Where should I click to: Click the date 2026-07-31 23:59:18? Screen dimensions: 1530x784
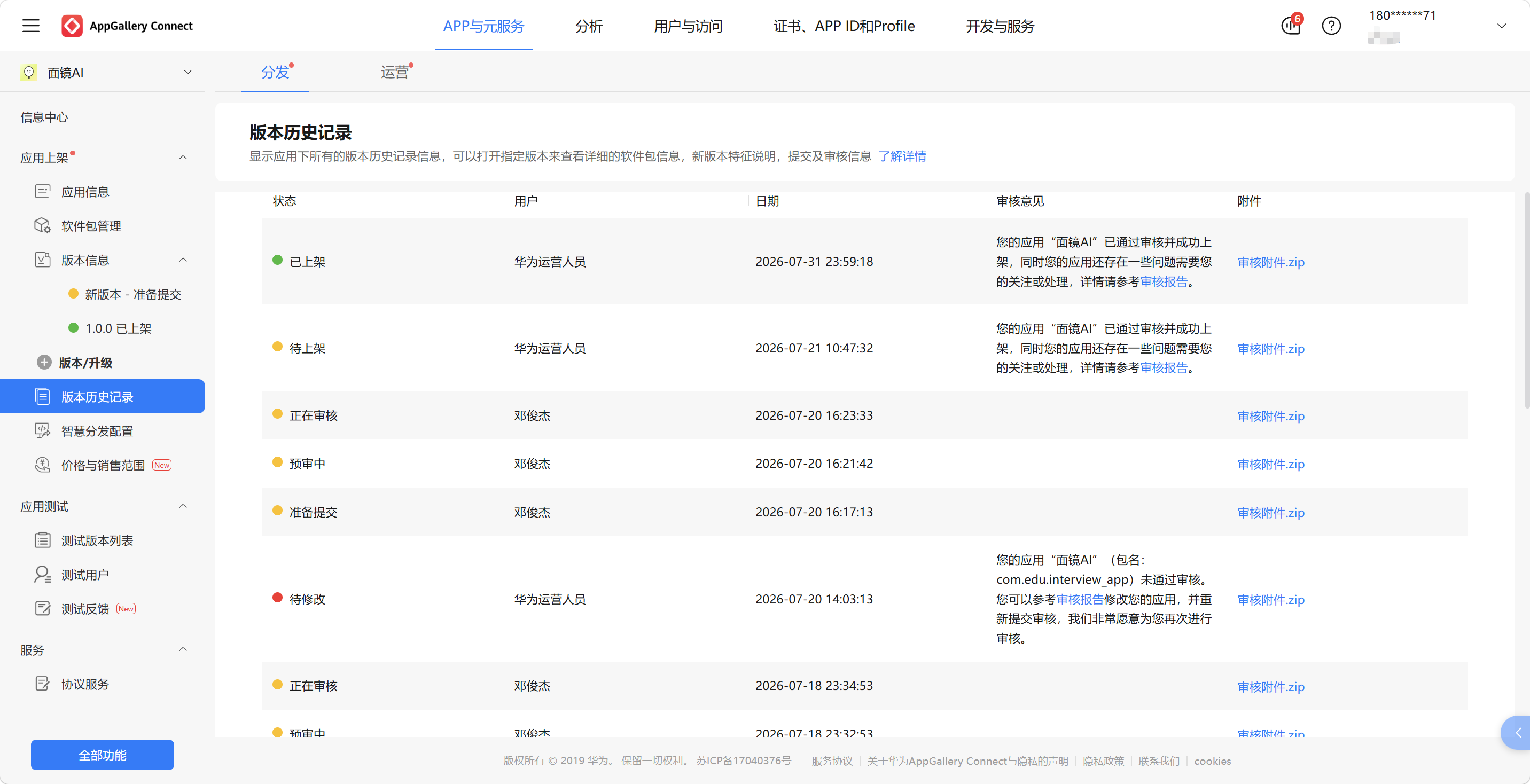[x=814, y=261]
